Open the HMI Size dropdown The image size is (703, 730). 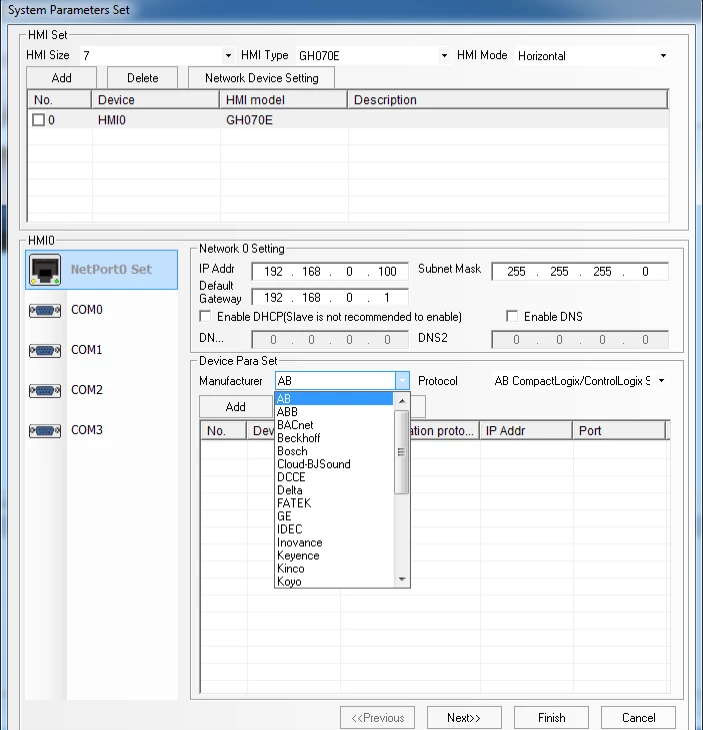(227, 56)
